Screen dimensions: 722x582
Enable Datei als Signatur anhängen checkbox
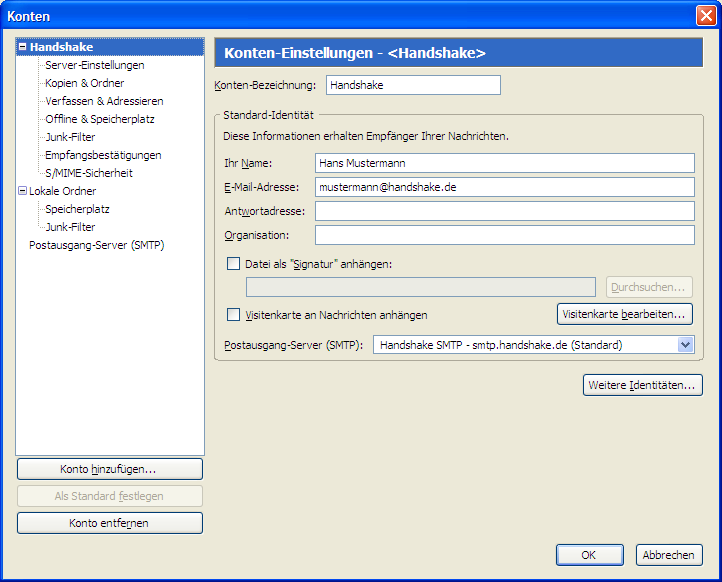point(233,263)
